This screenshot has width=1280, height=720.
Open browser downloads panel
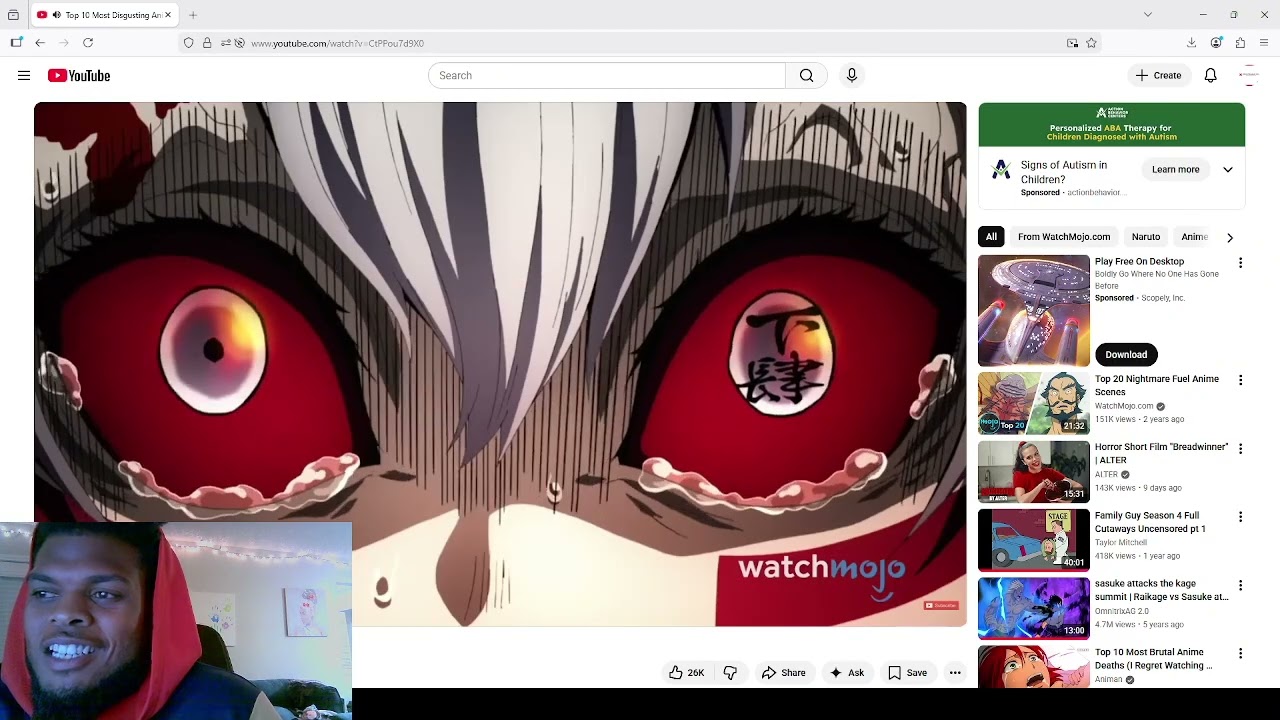[1191, 43]
